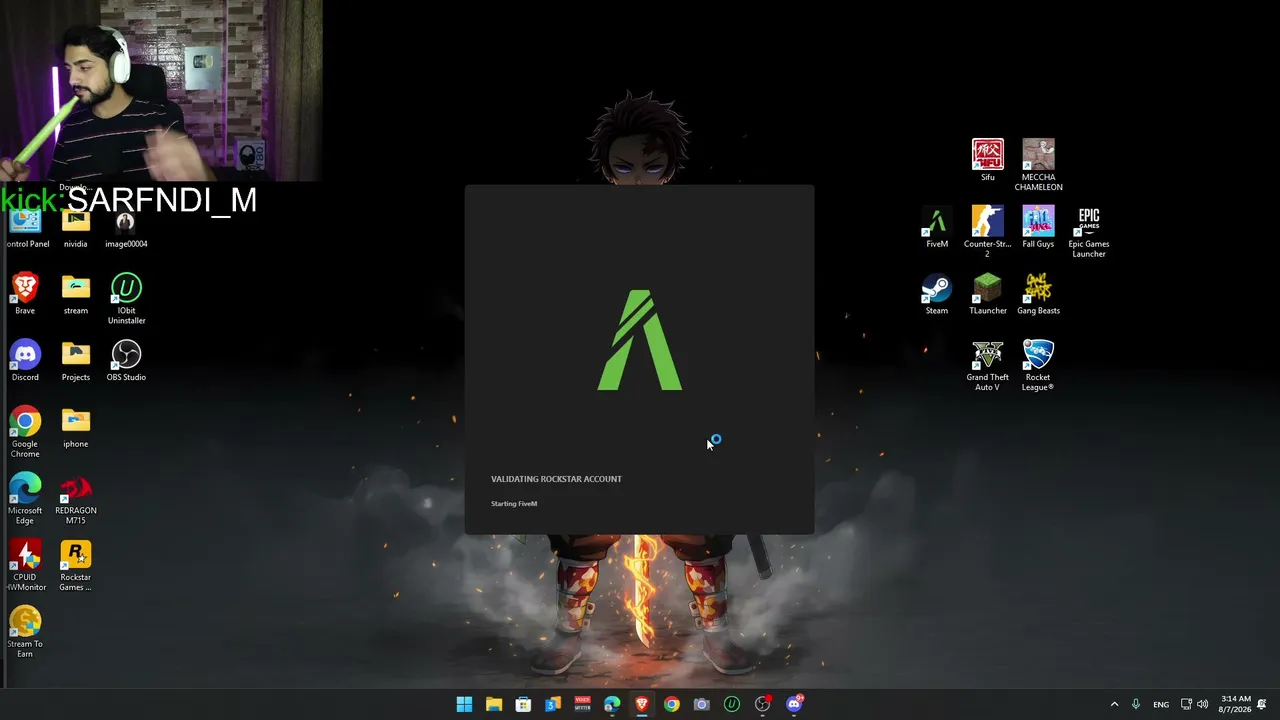This screenshot has height=720, width=1280.
Task: Open the clock and calendar flyout
Action: 1236,704
